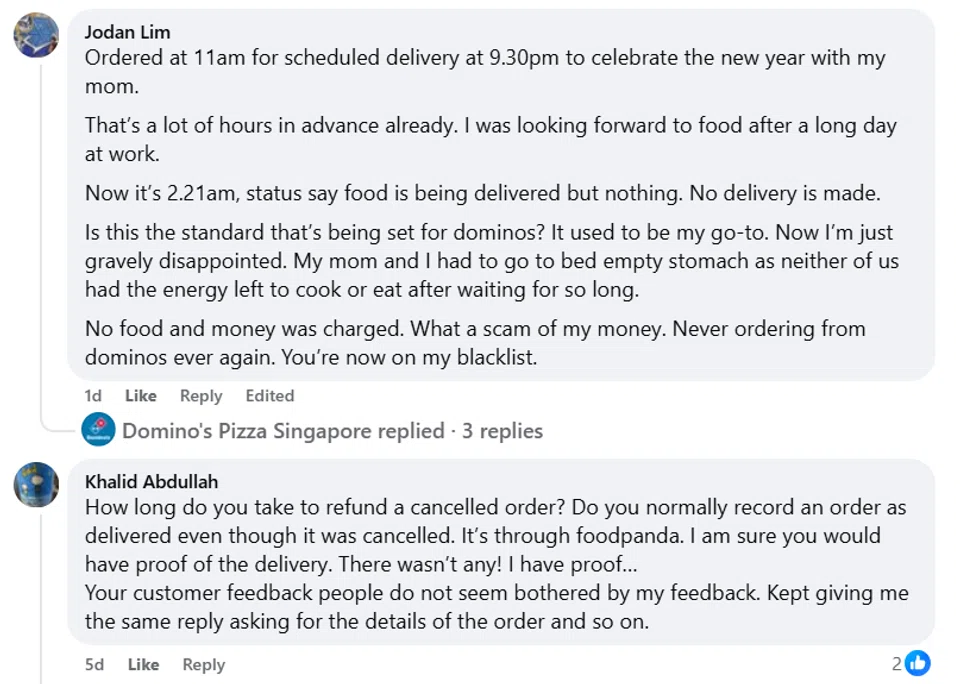
Task: Click the 1d timestamp on Jodan's comment
Action: tap(93, 396)
